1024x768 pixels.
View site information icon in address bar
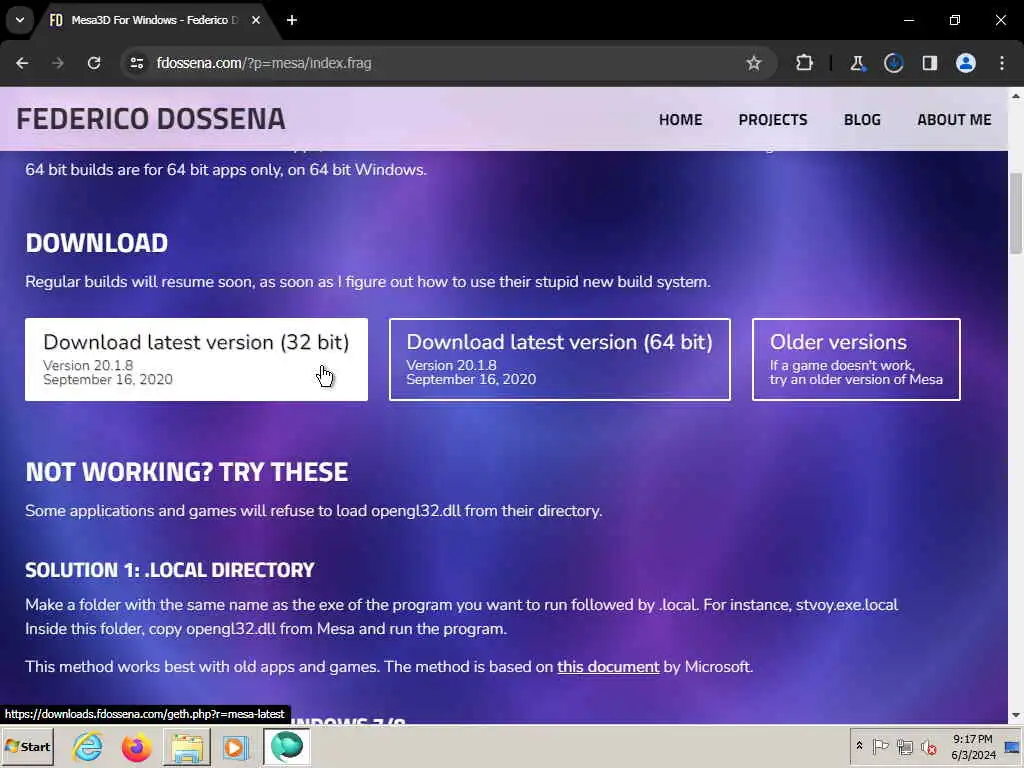(136, 63)
